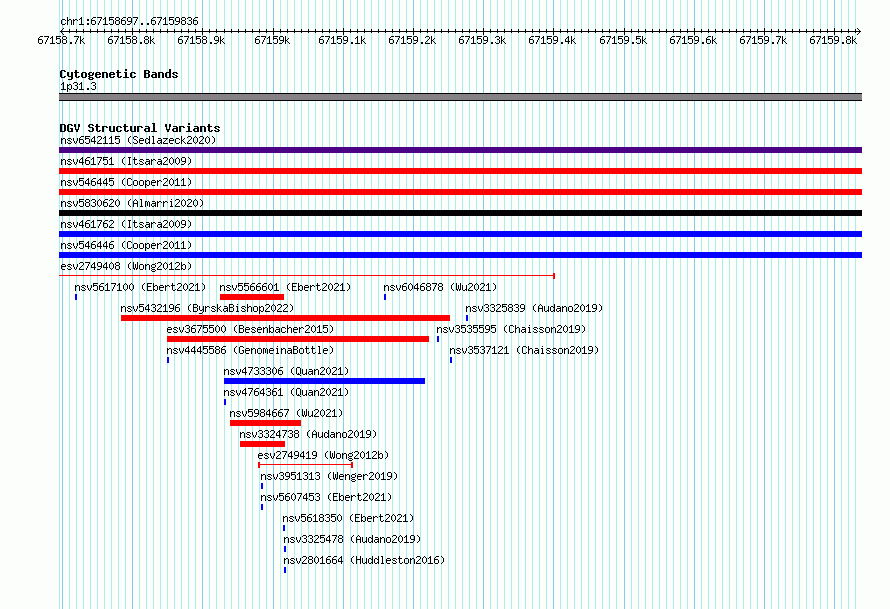Image resolution: width=890 pixels, height=609 pixels.
Task: Click the chr1:67158697..67159836 coordinate label
Action: (129, 21)
